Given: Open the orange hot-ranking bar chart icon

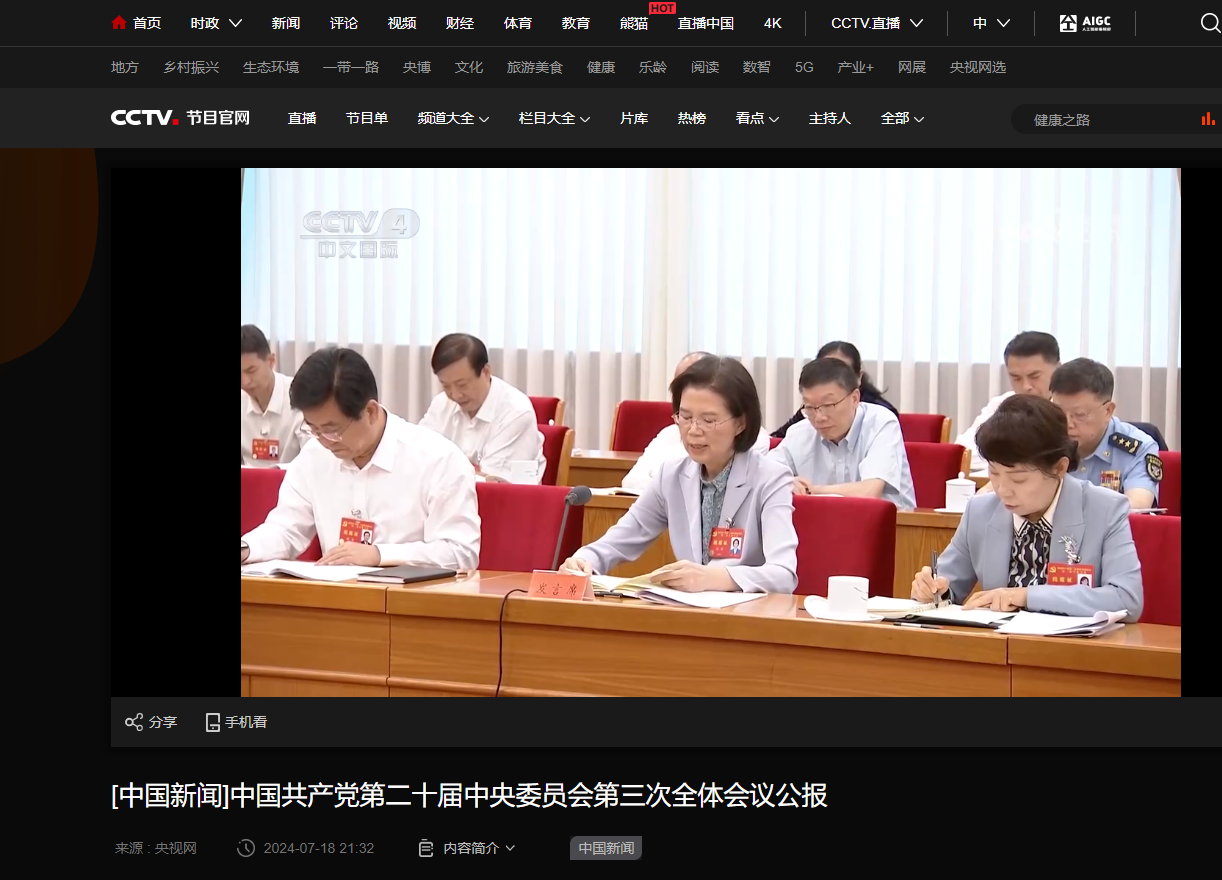Looking at the screenshot, I should pyautogui.click(x=1208, y=119).
